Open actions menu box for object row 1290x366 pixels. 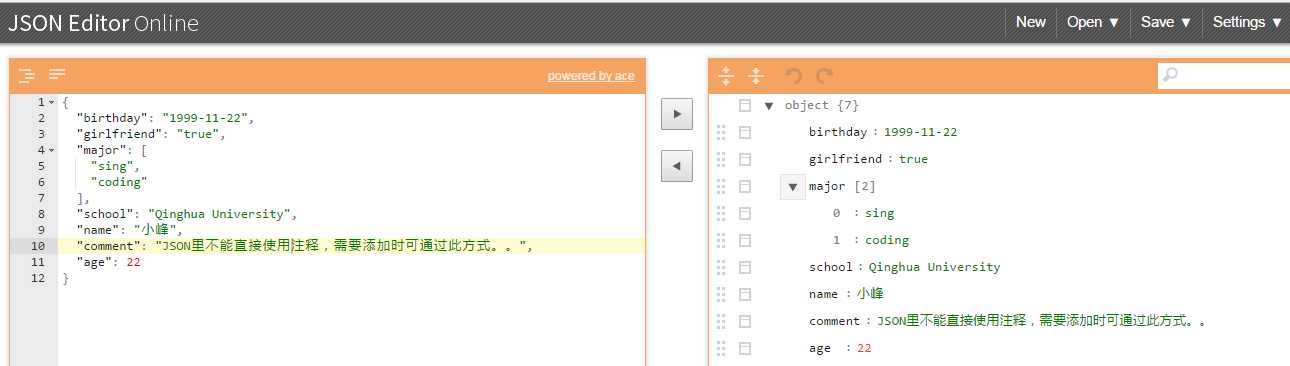tap(744, 105)
